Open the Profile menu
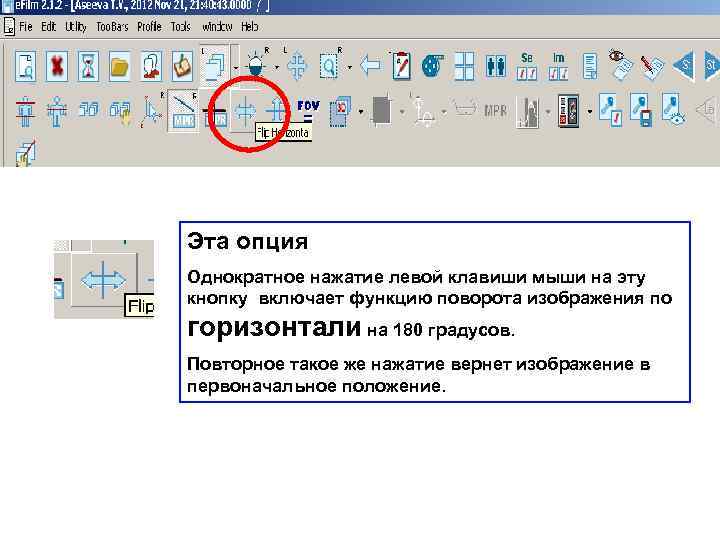 point(149,27)
